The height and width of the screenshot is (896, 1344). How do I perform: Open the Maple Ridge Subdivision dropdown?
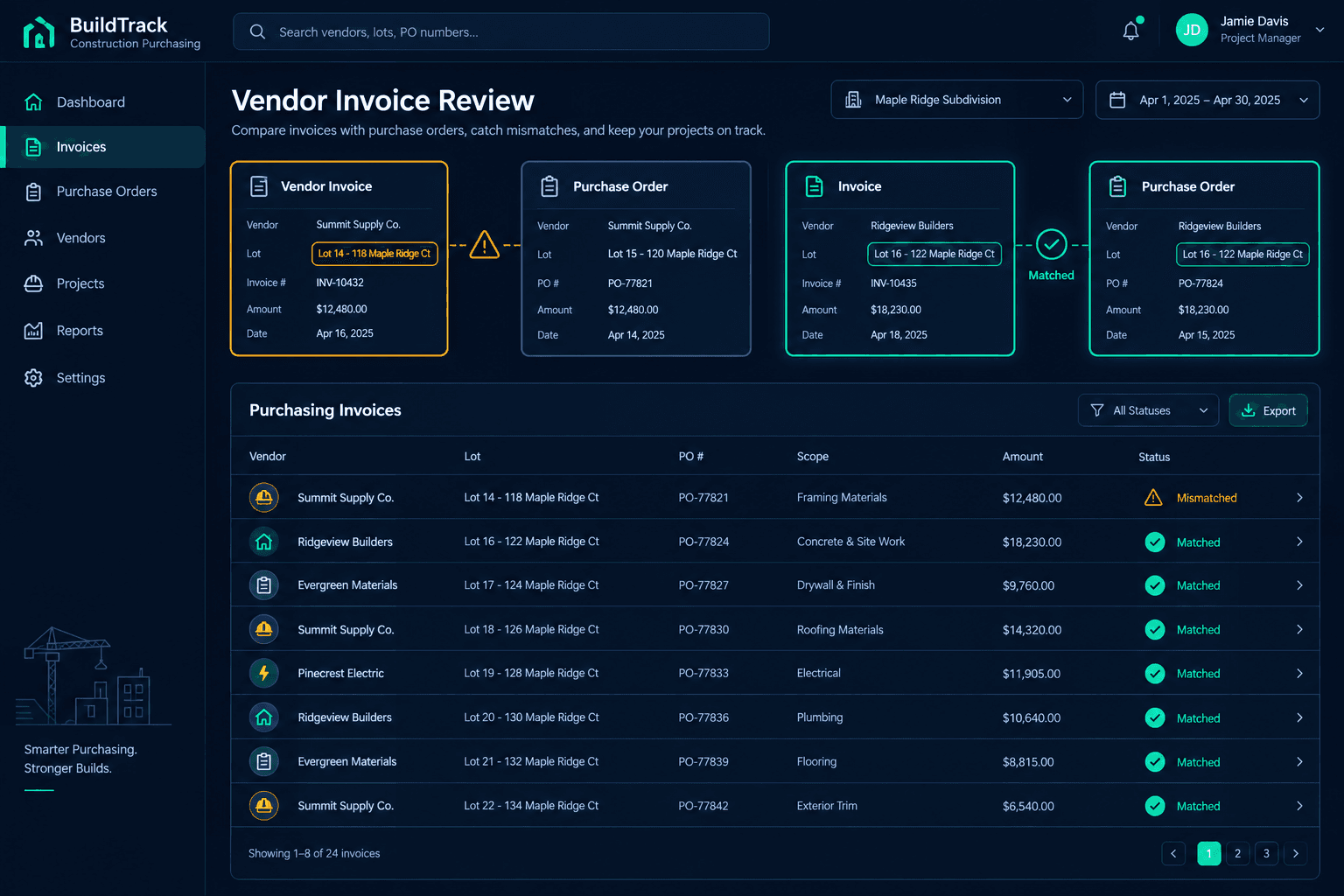coord(957,100)
